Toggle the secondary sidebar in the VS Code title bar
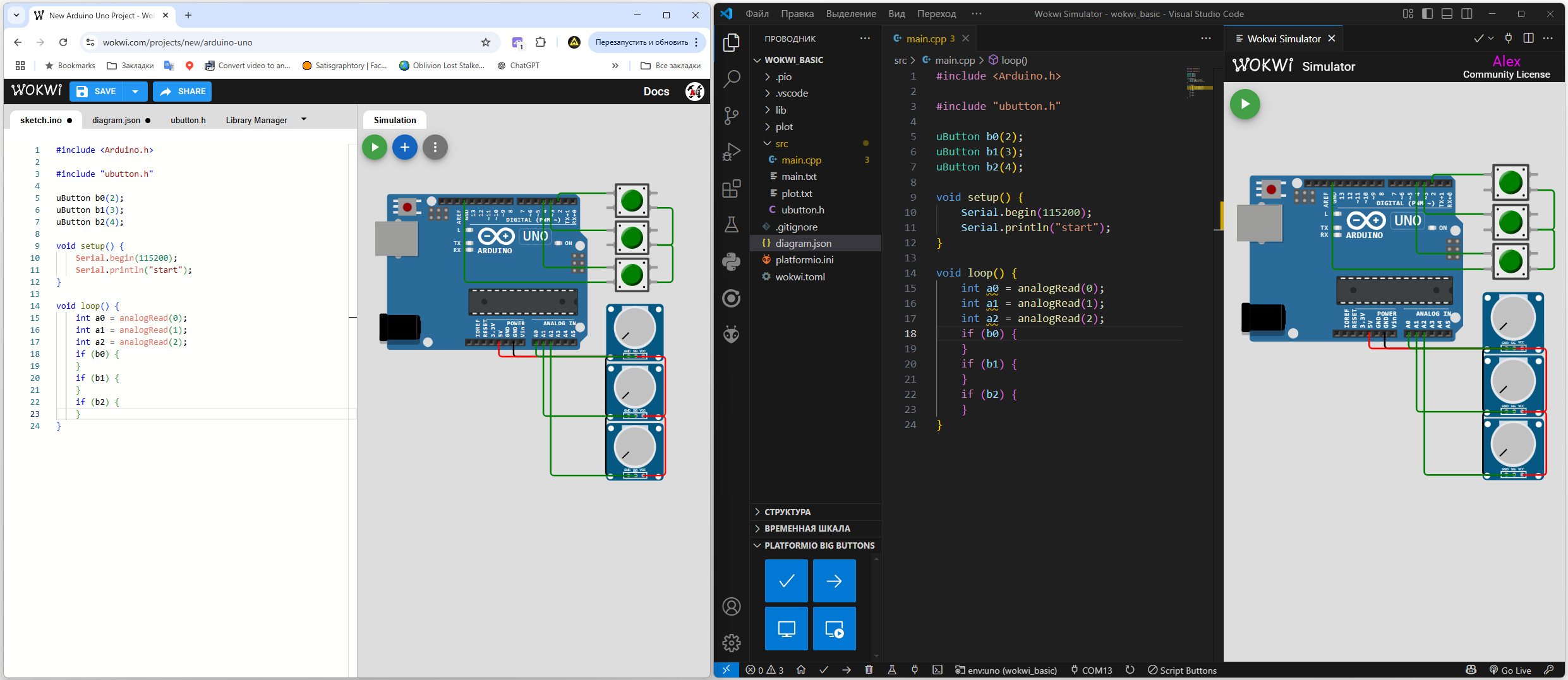This screenshot has height=680, width=1568. (x=1467, y=13)
